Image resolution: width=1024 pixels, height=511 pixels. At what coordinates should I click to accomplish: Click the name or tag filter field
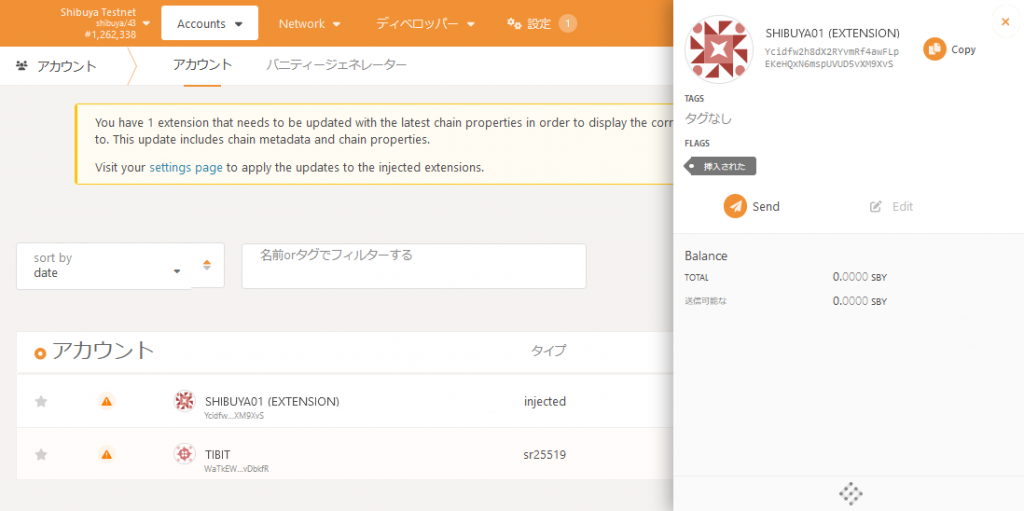(x=412, y=265)
